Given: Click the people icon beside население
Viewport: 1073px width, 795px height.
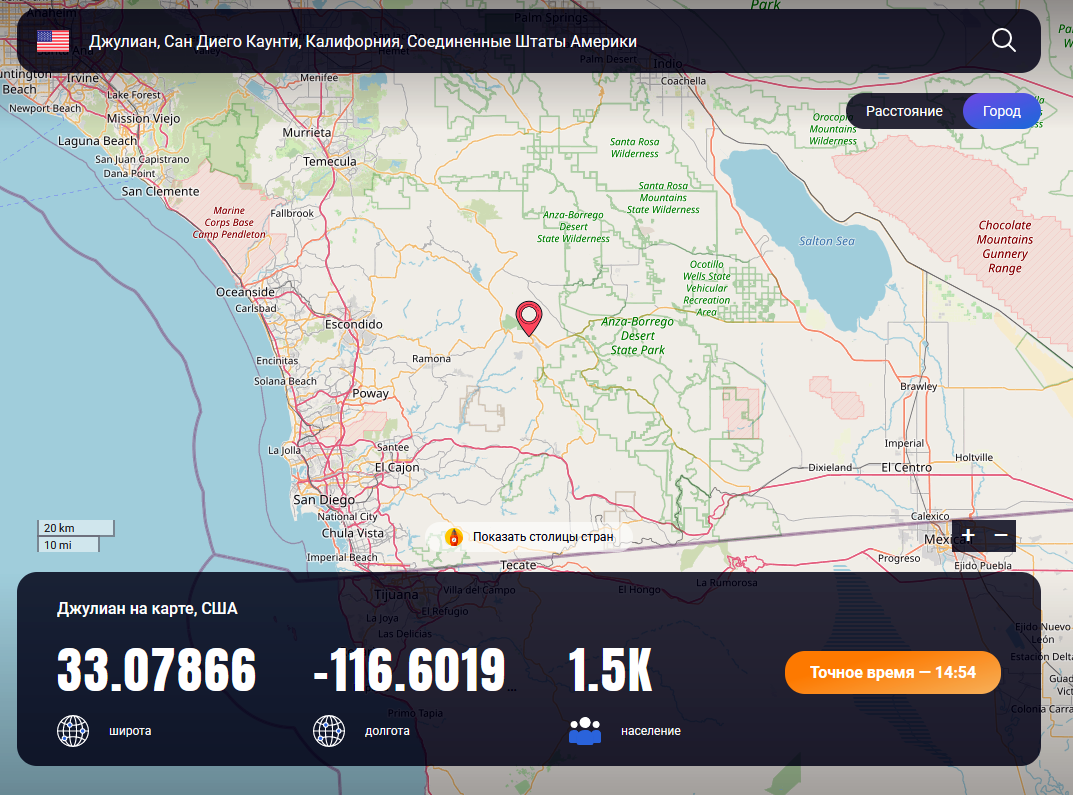Looking at the screenshot, I should coord(585,731).
